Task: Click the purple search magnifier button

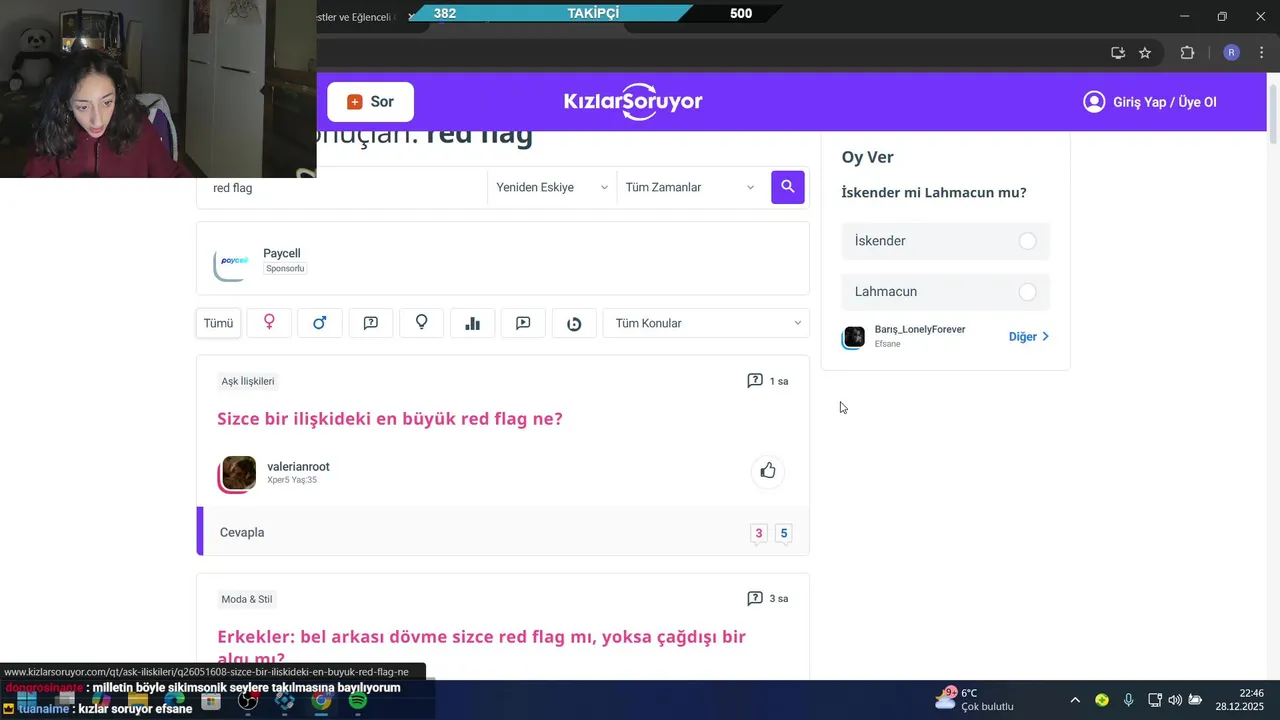Action: [788, 187]
